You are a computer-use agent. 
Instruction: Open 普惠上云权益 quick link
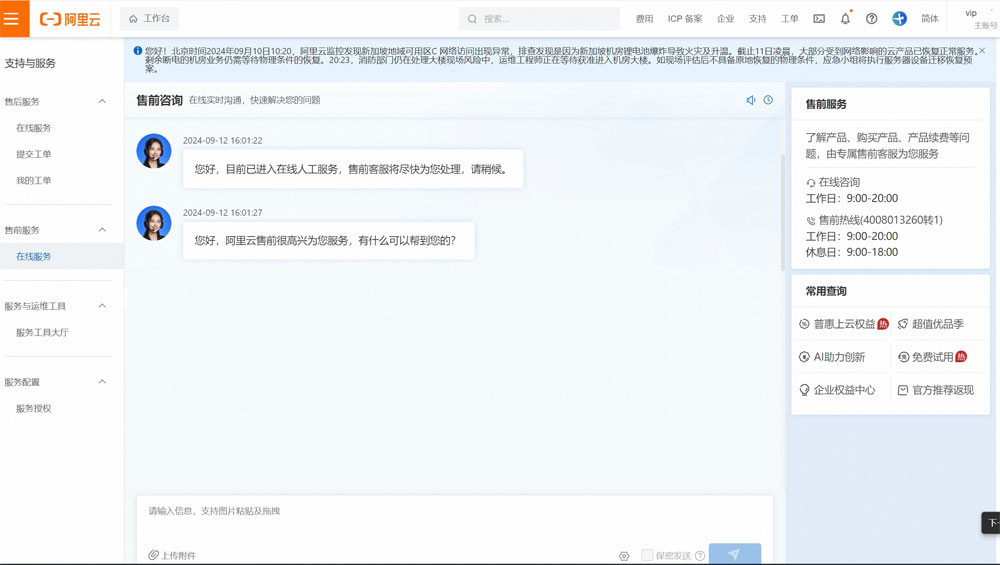point(844,324)
